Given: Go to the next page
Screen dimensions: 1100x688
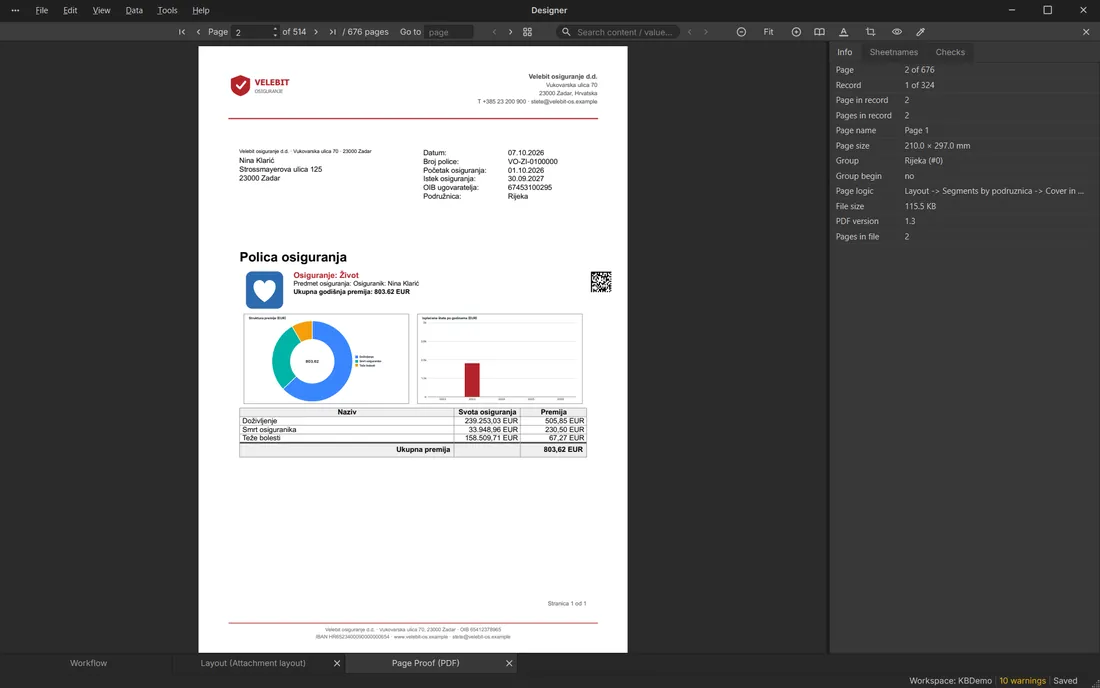Looking at the screenshot, I should click(316, 32).
